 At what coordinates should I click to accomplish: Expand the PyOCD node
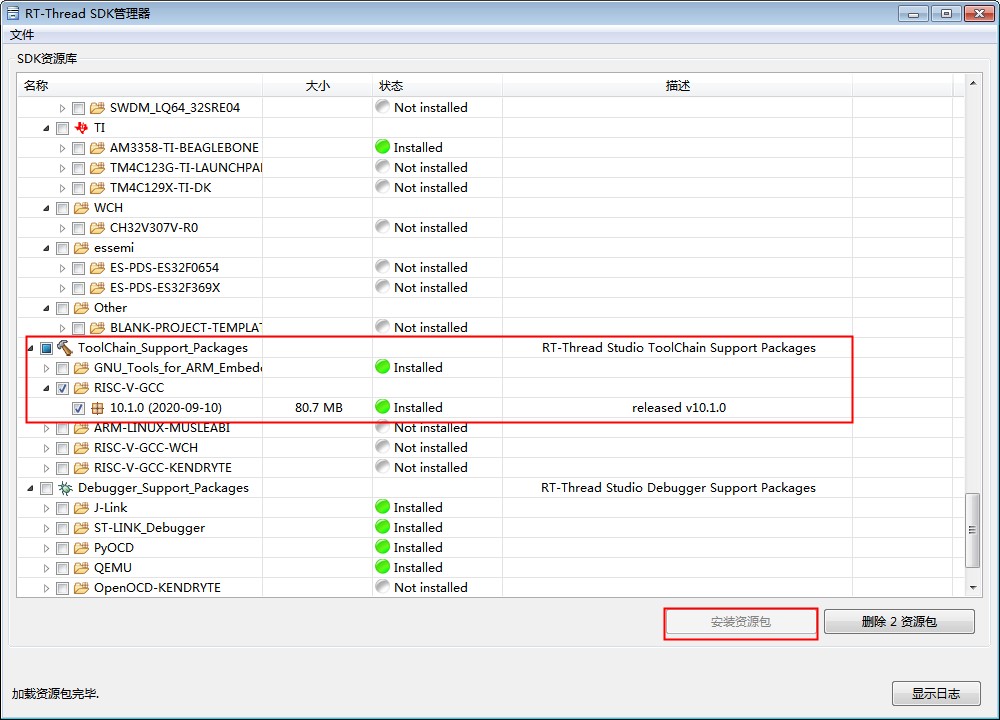point(46,548)
